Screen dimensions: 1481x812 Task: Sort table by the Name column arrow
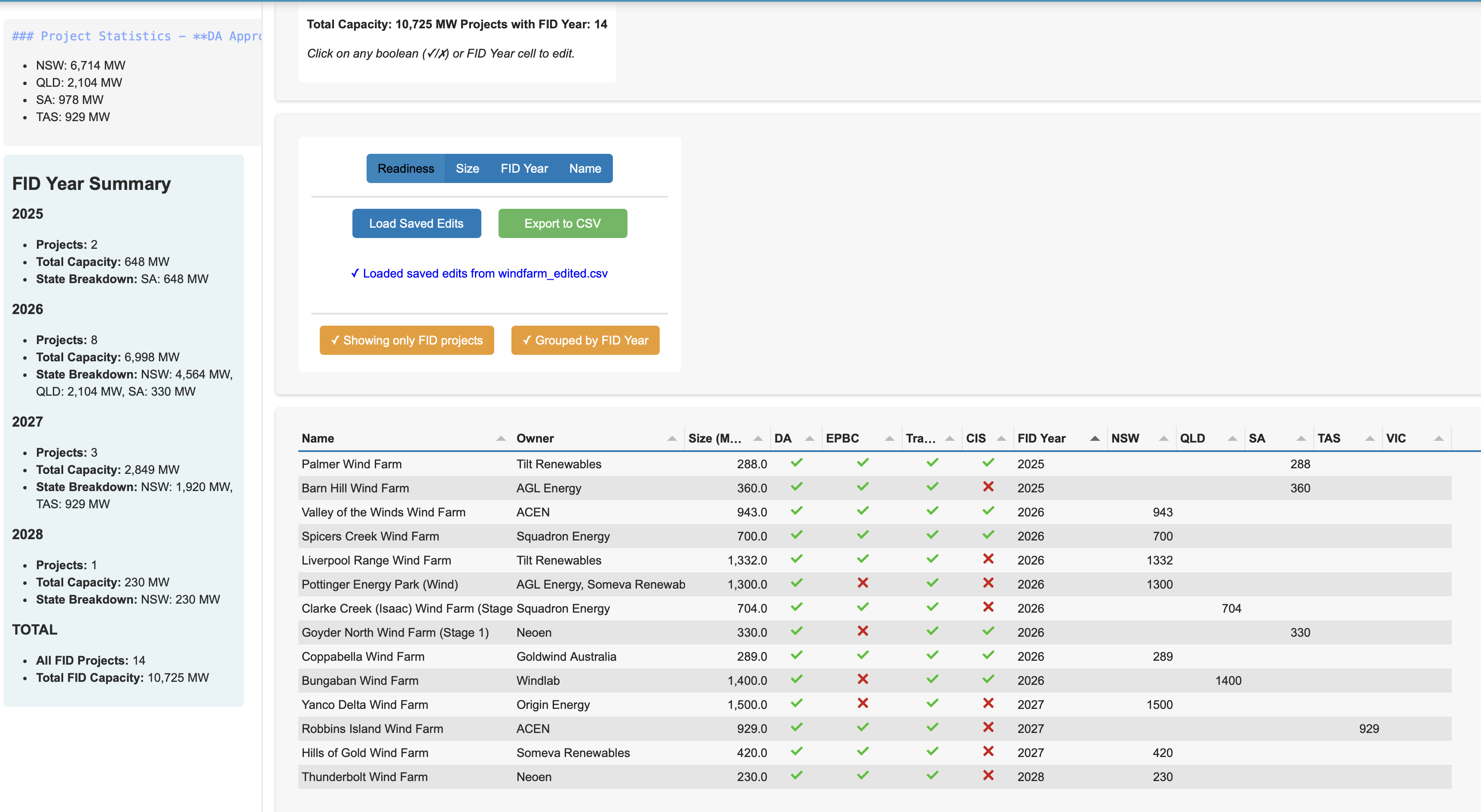pyautogui.click(x=500, y=439)
